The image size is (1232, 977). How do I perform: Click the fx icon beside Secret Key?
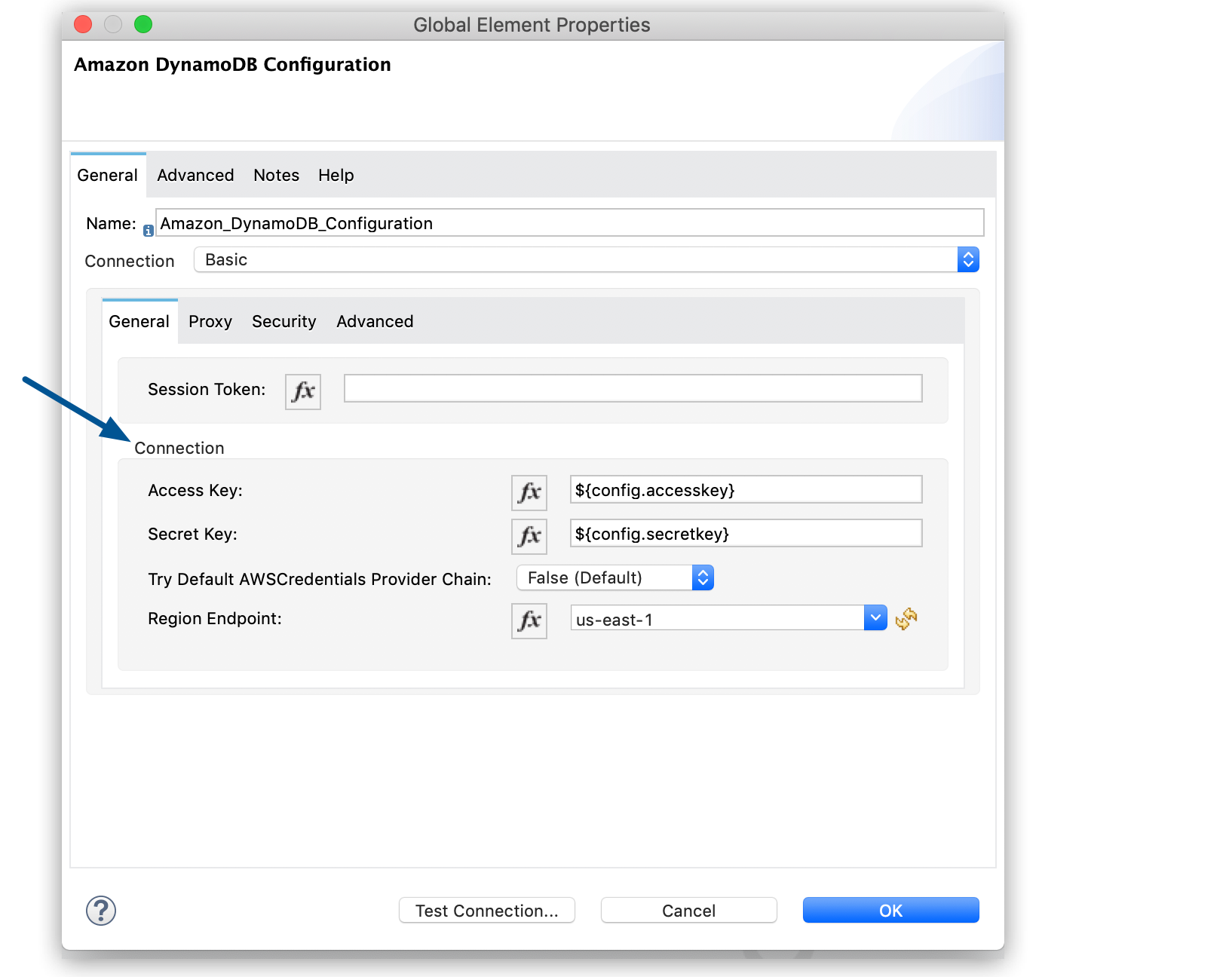click(529, 536)
